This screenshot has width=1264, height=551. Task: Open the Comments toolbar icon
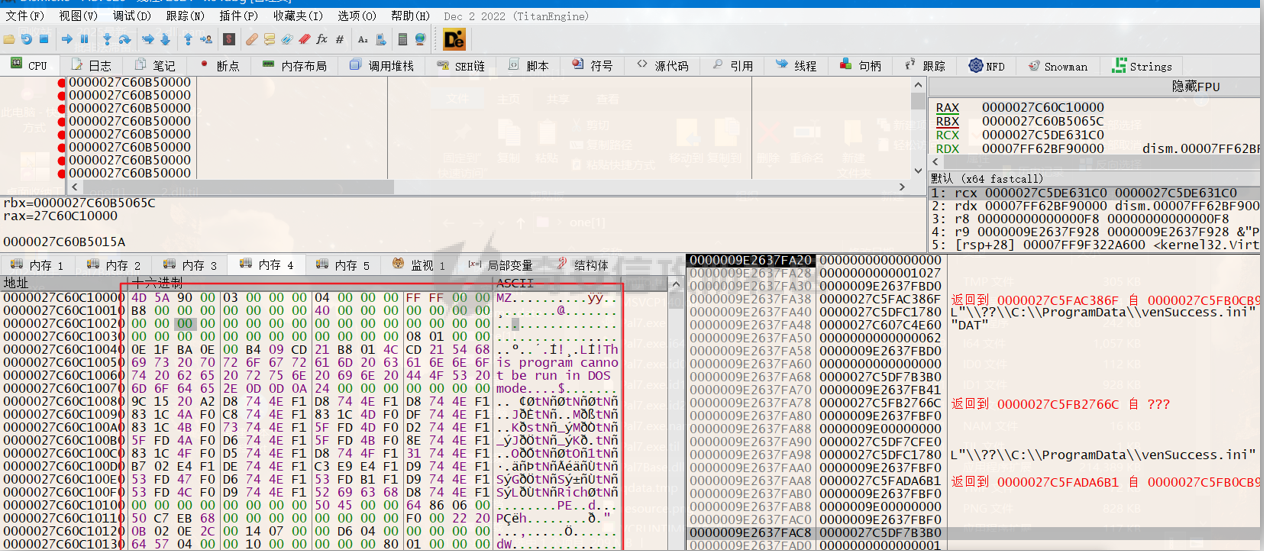point(269,39)
